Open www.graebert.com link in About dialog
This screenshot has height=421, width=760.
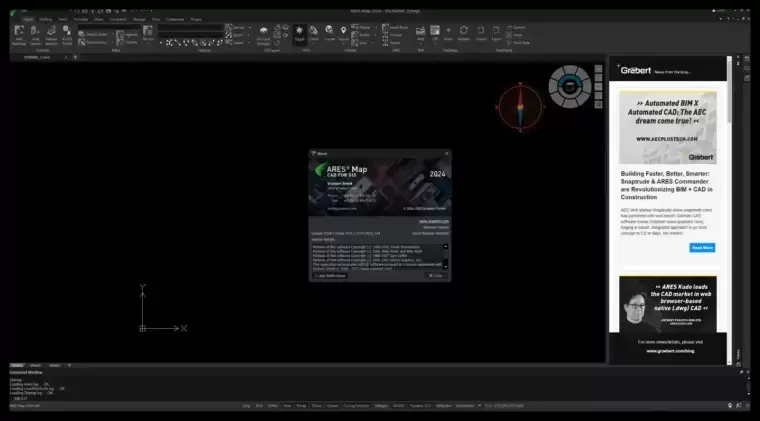click(434, 221)
